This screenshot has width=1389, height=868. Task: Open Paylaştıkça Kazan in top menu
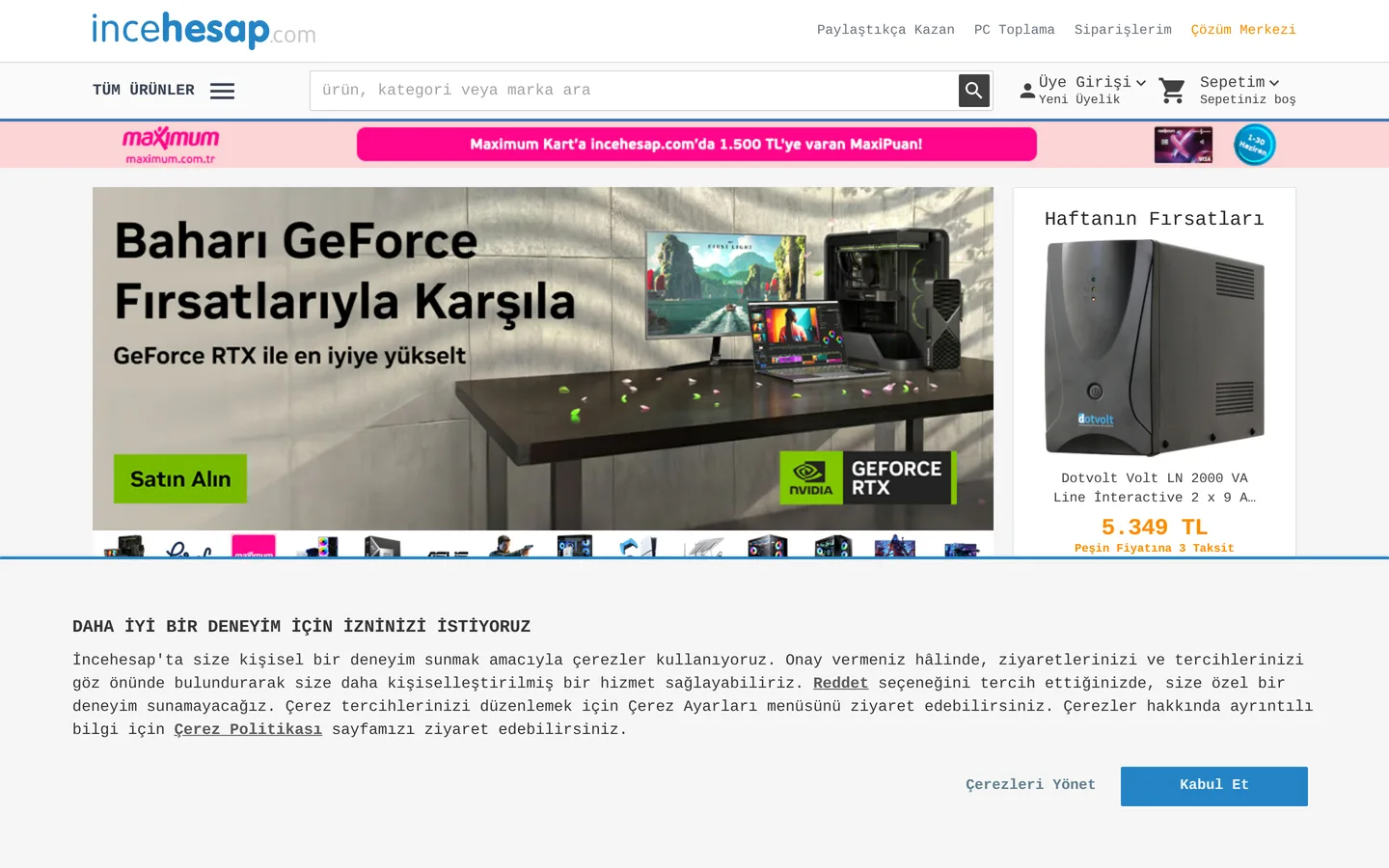pyautogui.click(x=885, y=30)
